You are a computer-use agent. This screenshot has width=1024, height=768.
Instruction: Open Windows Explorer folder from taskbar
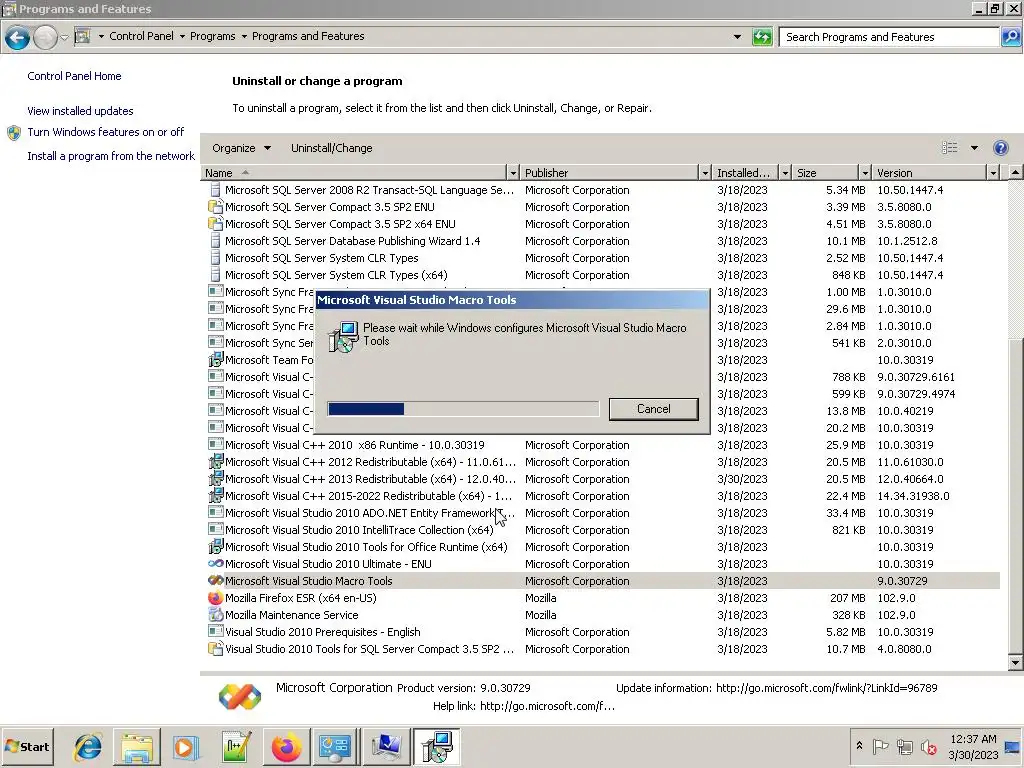136,747
